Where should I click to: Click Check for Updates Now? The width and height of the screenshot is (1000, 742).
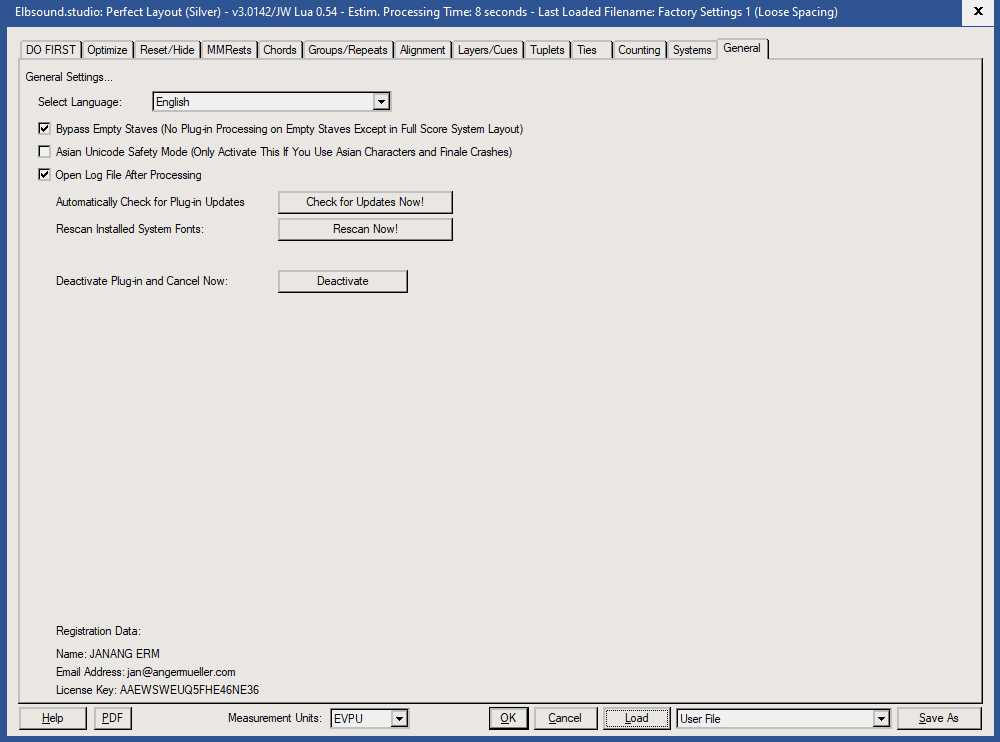click(365, 202)
